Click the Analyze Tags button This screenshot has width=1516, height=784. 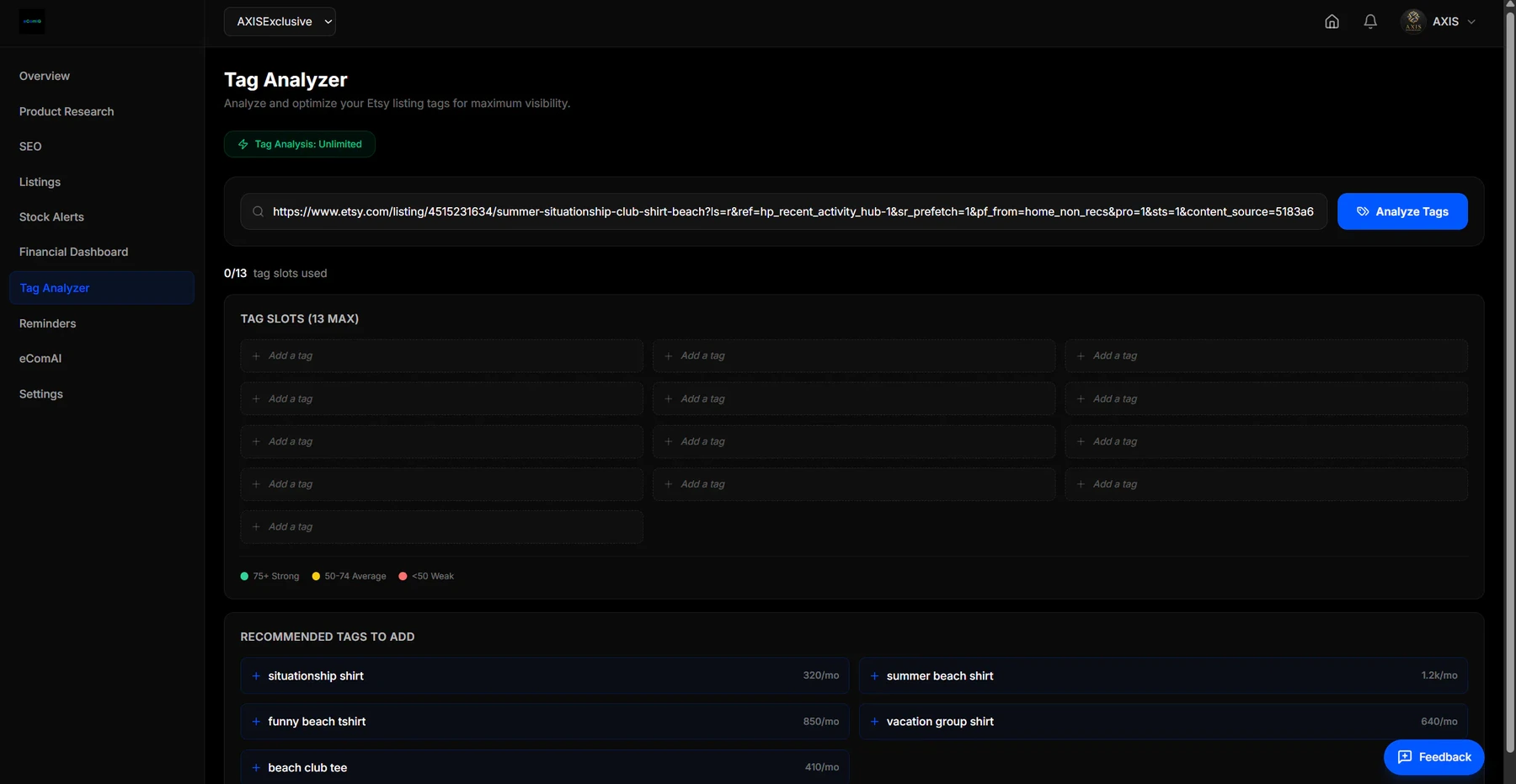[1402, 211]
